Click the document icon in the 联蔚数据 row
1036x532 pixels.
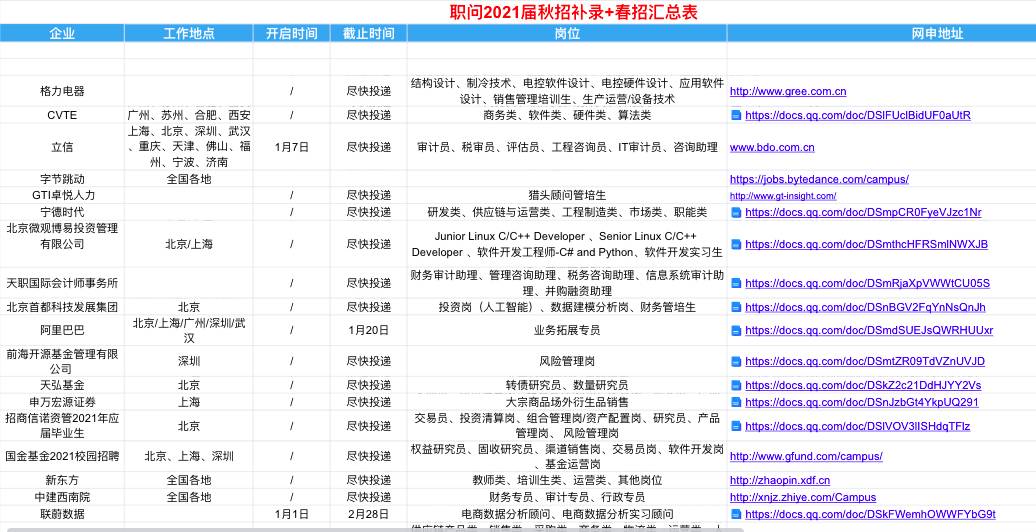click(x=735, y=513)
